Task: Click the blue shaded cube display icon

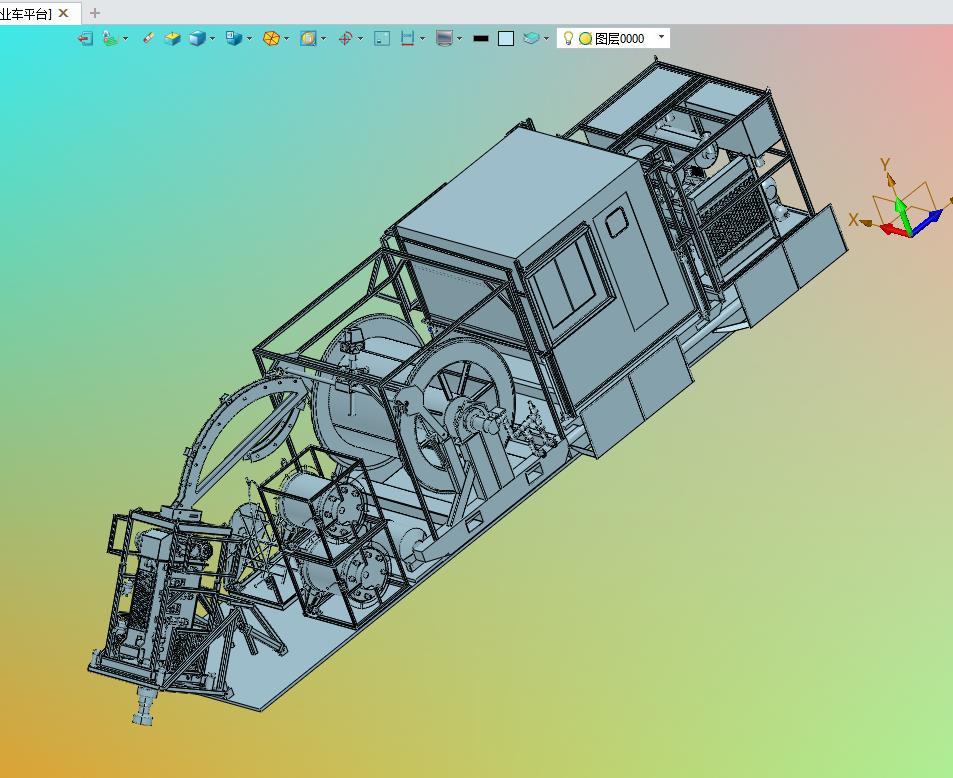Action: point(197,38)
